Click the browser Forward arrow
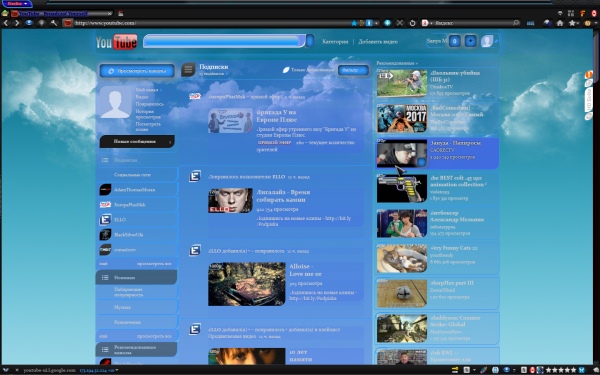The image size is (600, 375). tap(16, 23)
